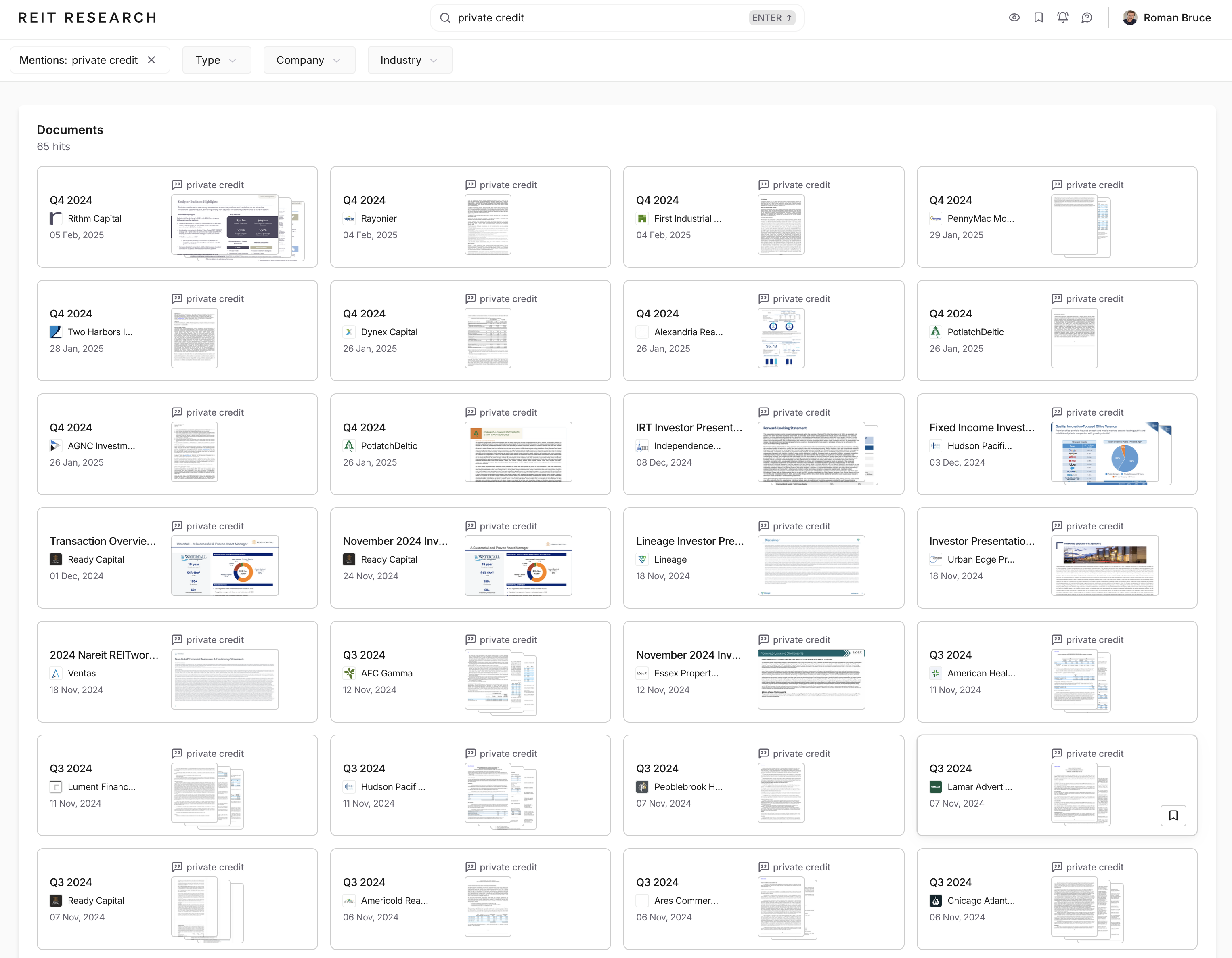Expand the Industry filter dropdown
Image resolution: width=1232 pixels, height=958 pixels.
tap(410, 60)
